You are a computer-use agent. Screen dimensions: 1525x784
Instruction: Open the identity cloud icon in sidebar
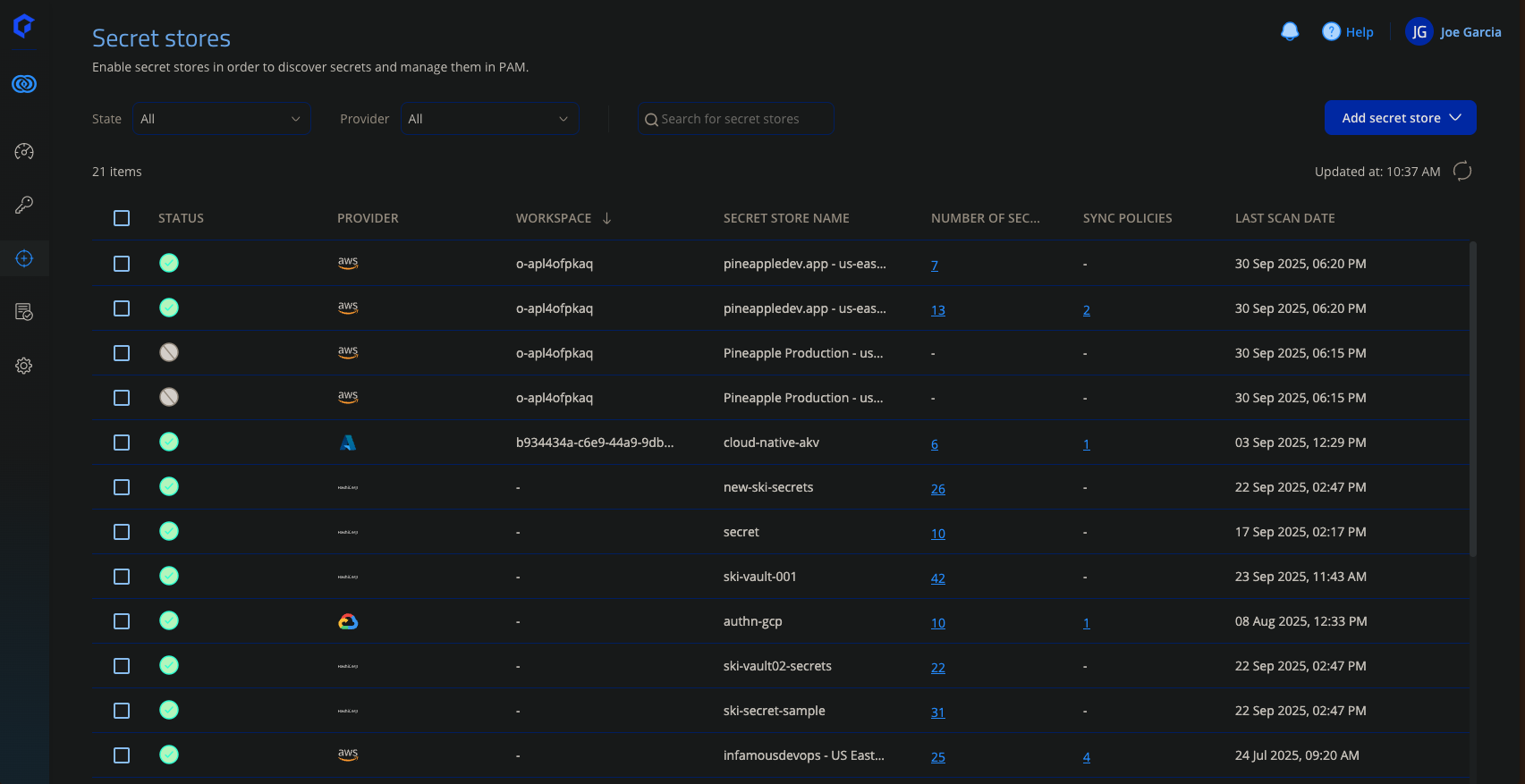point(24,84)
